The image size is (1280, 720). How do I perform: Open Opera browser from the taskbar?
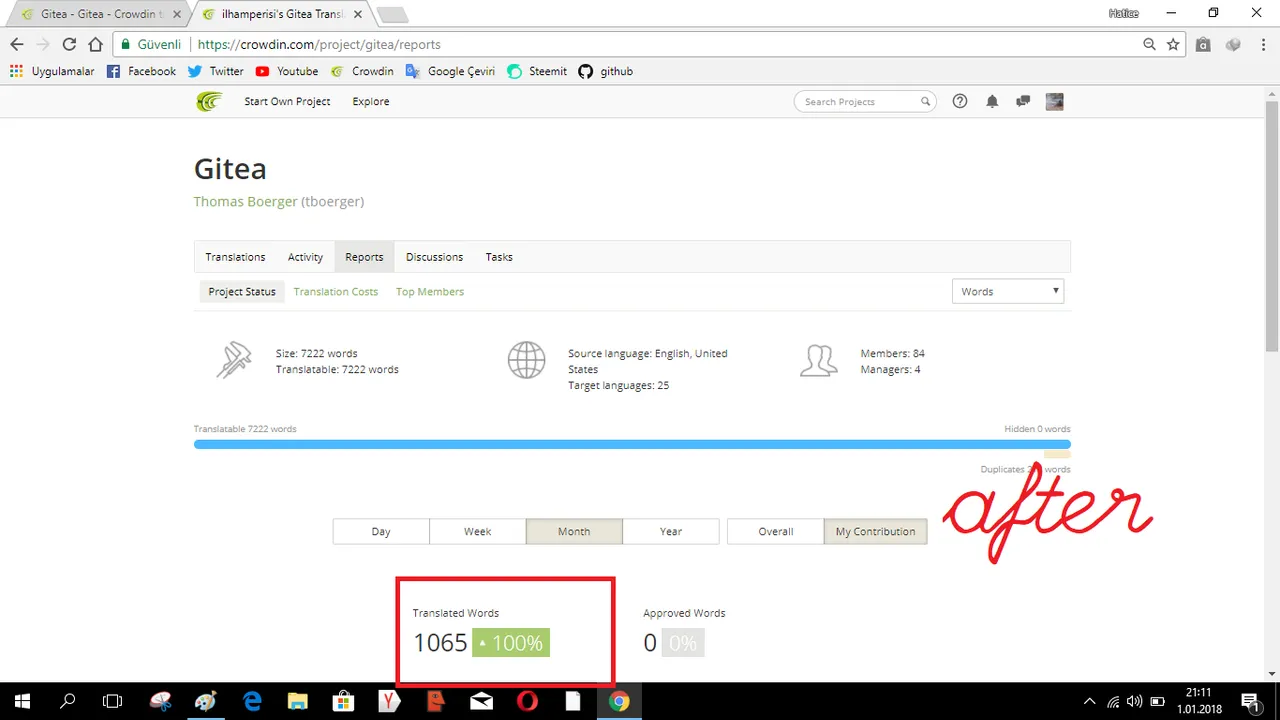click(x=527, y=701)
